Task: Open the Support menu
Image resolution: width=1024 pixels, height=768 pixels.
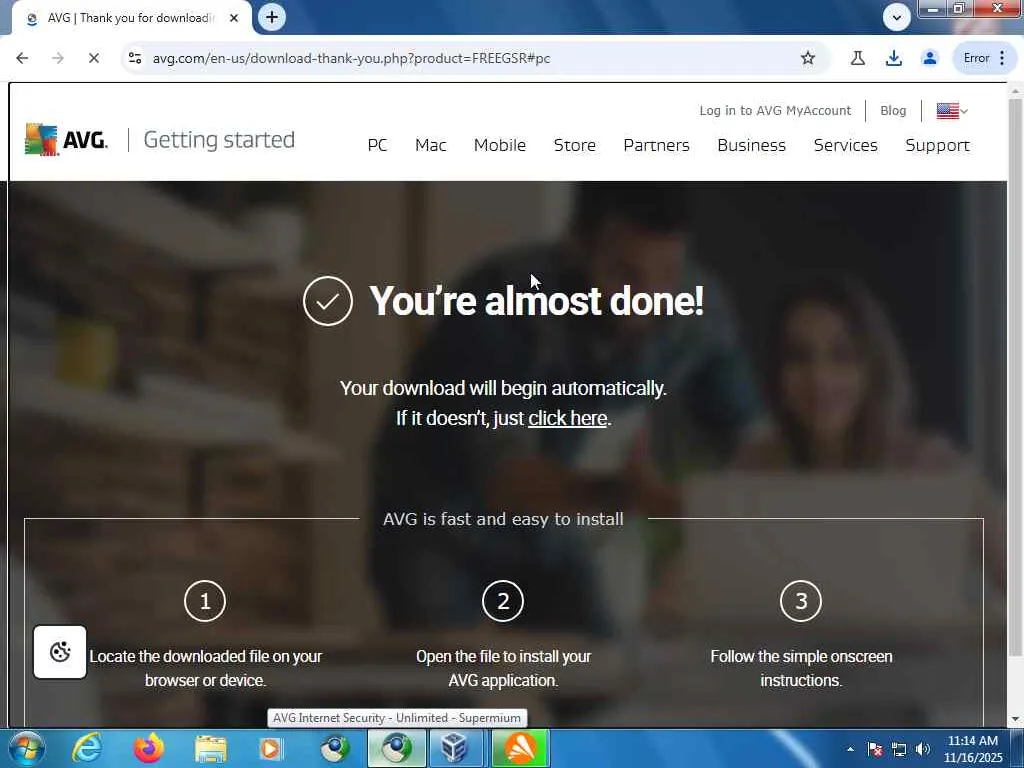Action: point(938,145)
